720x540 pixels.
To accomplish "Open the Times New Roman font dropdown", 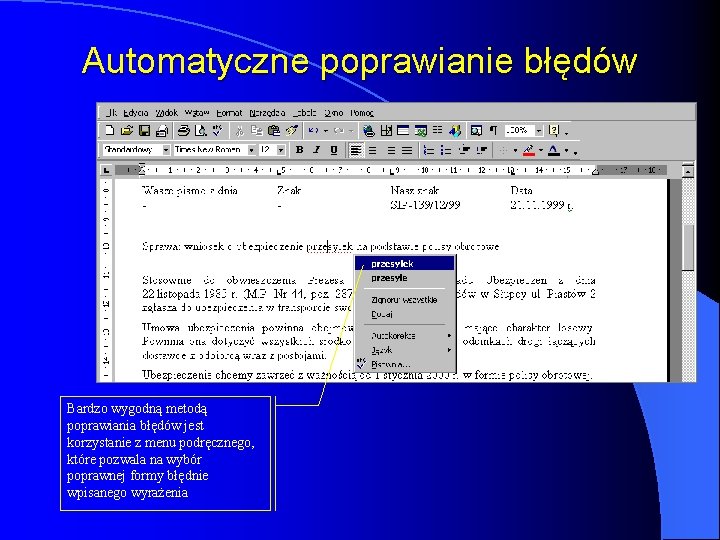I will pyautogui.click(x=252, y=150).
